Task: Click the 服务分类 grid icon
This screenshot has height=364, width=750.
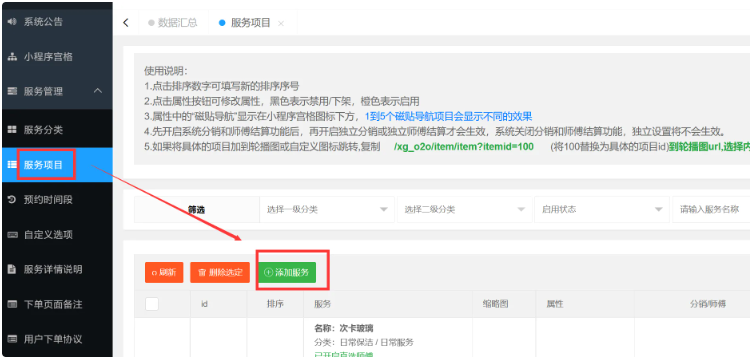Action: tap(12, 130)
